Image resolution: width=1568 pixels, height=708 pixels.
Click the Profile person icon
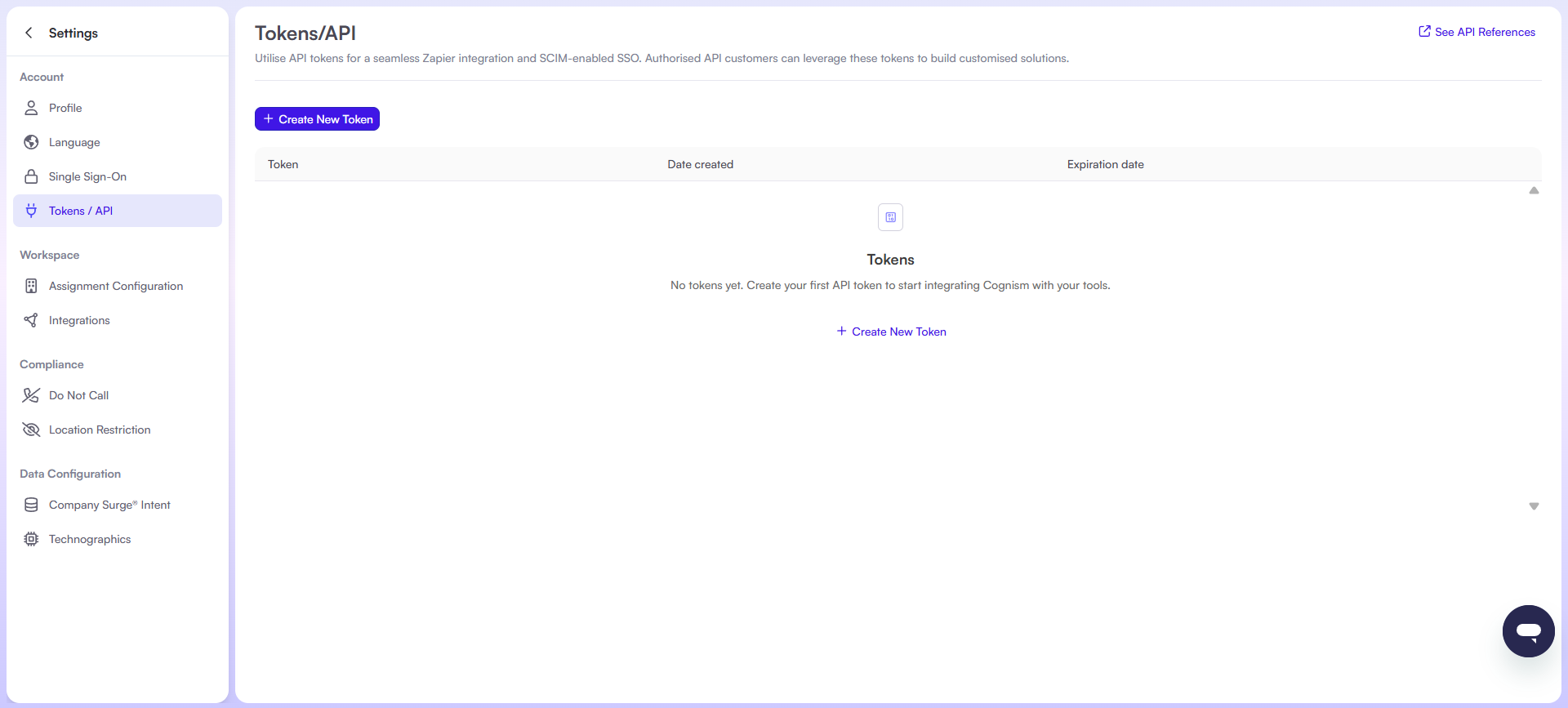click(x=31, y=108)
